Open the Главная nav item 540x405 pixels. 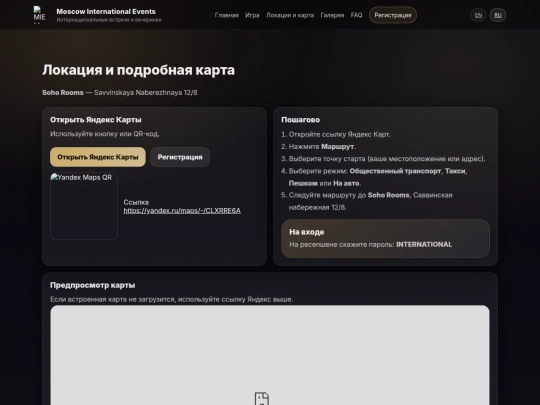click(226, 15)
